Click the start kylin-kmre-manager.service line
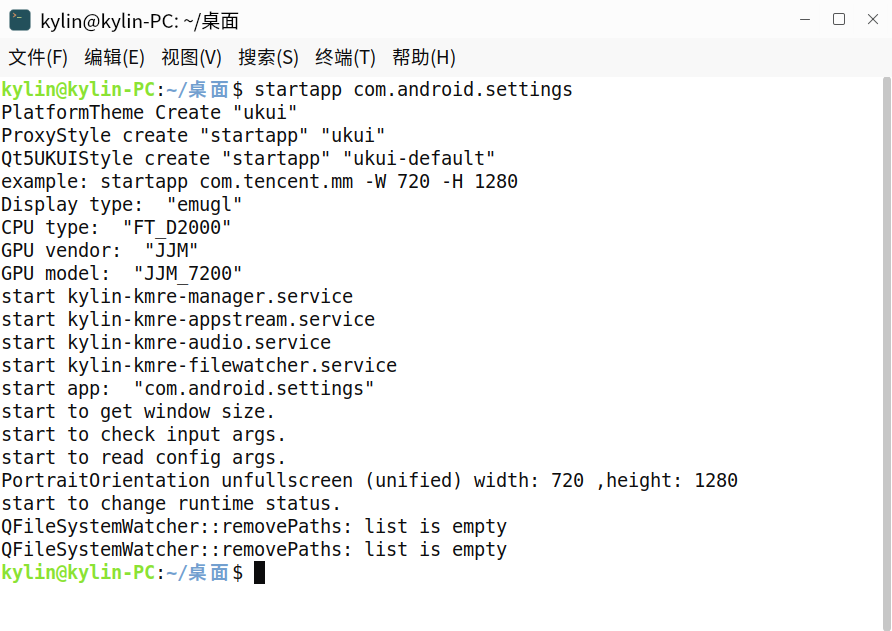The width and height of the screenshot is (892, 631). pyautogui.click(x=177, y=296)
